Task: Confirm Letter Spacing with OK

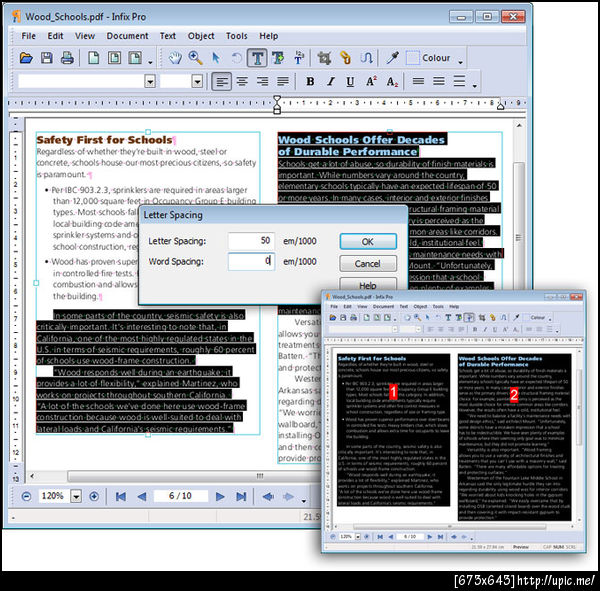Action: click(x=368, y=242)
